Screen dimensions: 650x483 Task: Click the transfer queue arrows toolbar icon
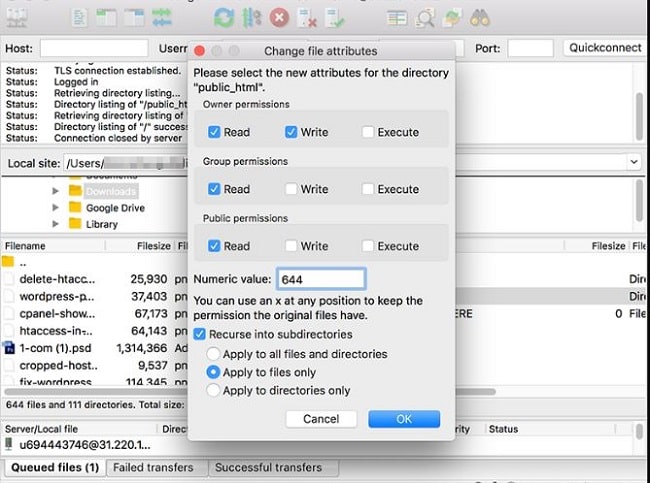click(x=160, y=16)
